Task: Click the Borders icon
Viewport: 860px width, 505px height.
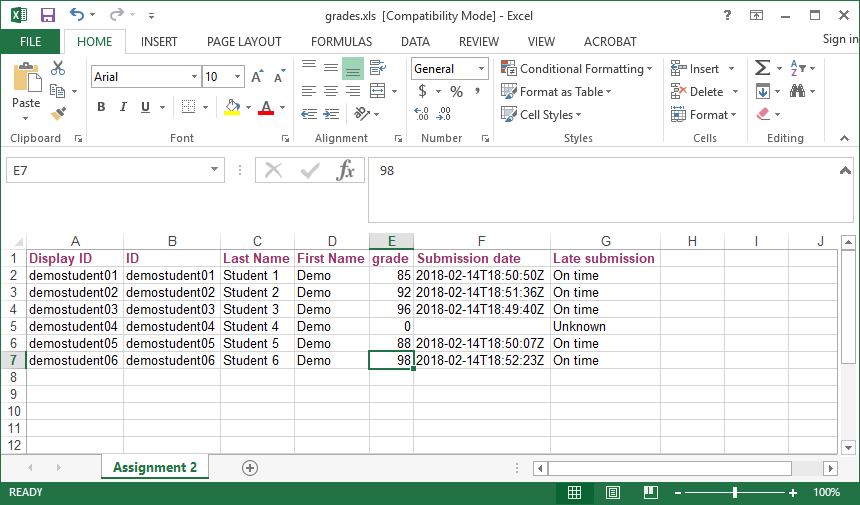Action: click(x=188, y=107)
